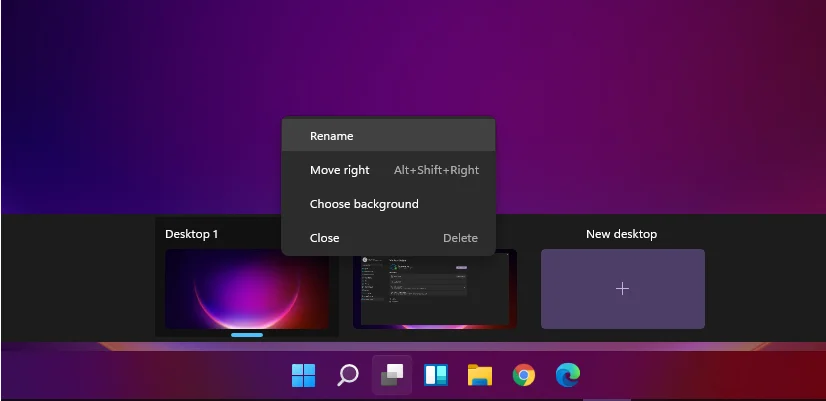Click the Desktop 1 name label

tap(192, 234)
